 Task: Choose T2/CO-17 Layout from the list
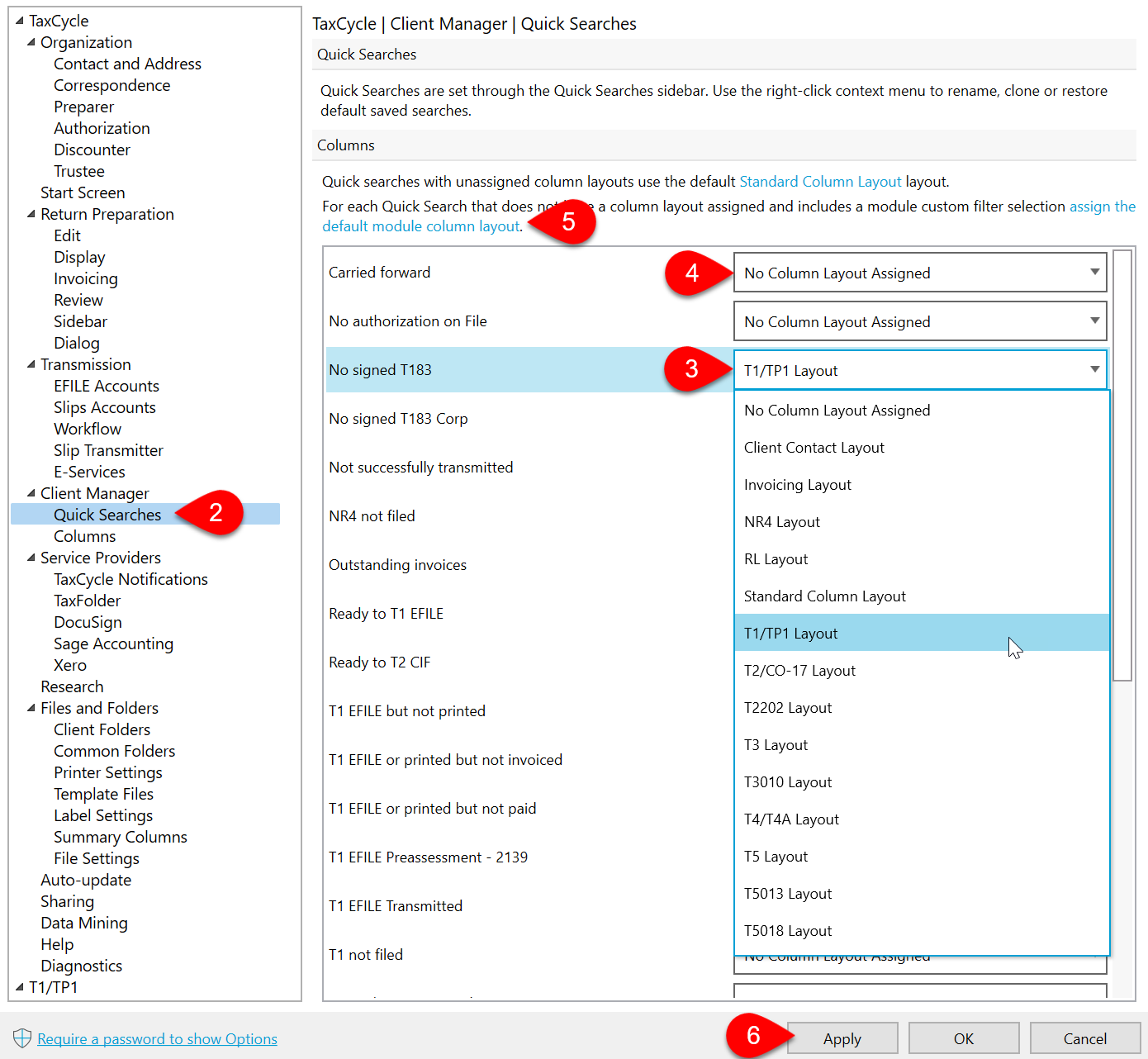(x=922, y=671)
